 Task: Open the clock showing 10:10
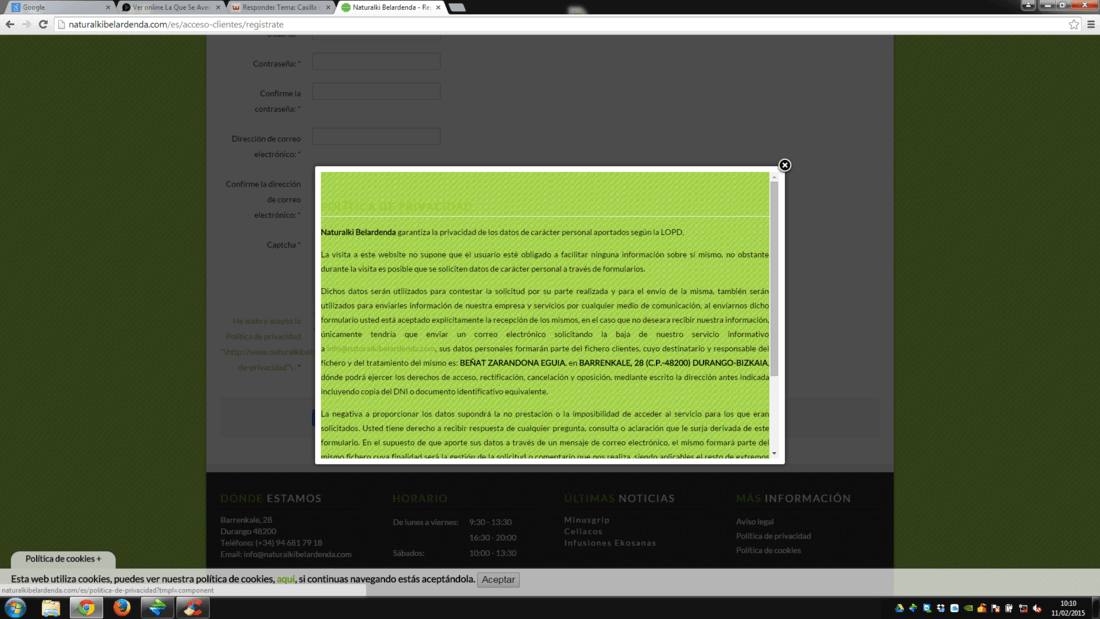pyautogui.click(x=1068, y=608)
